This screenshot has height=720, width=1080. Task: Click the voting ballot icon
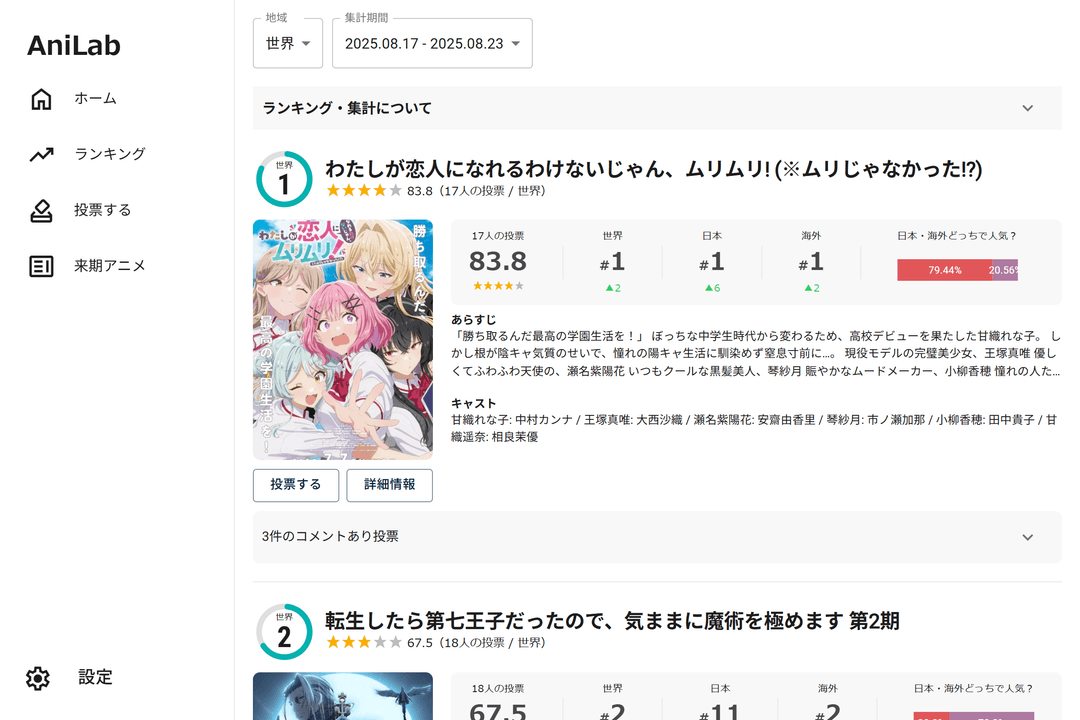click(x=41, y=210)
